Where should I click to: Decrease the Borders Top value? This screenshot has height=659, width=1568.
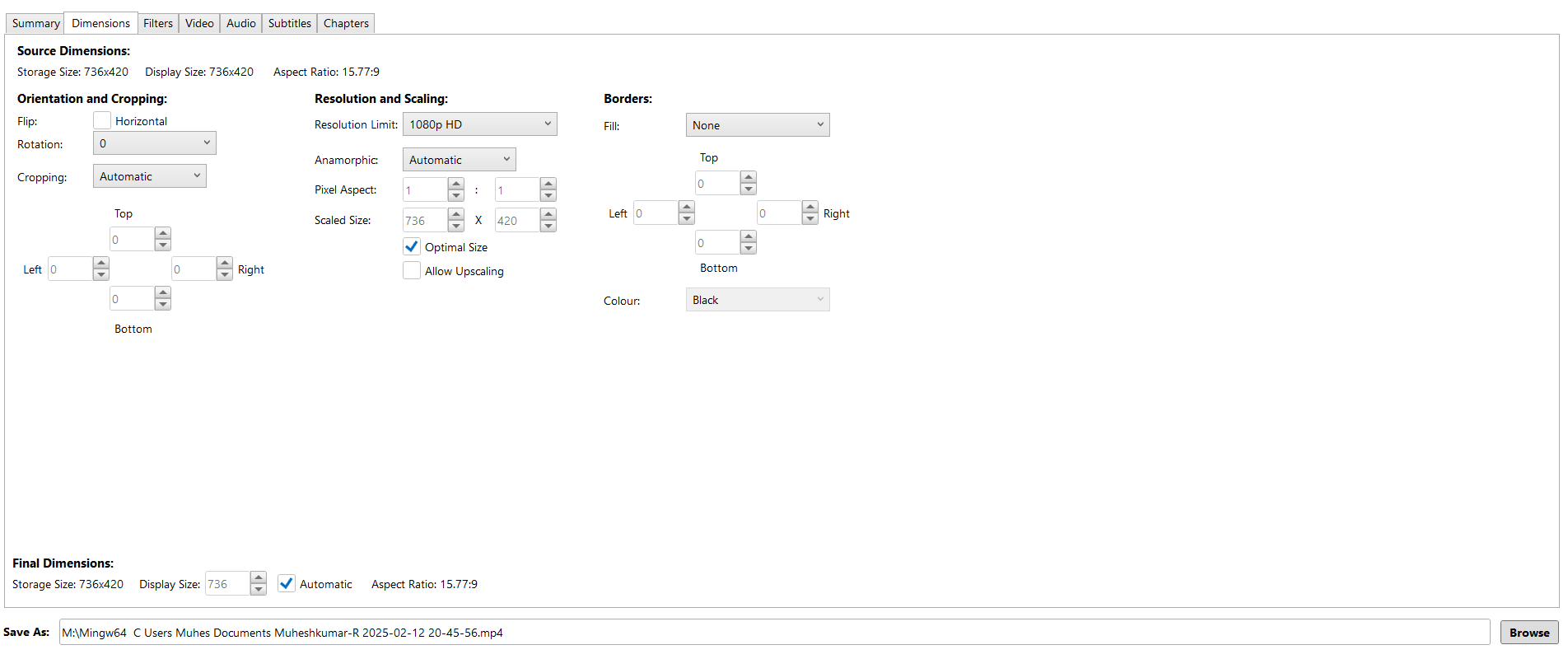(749, 189)
